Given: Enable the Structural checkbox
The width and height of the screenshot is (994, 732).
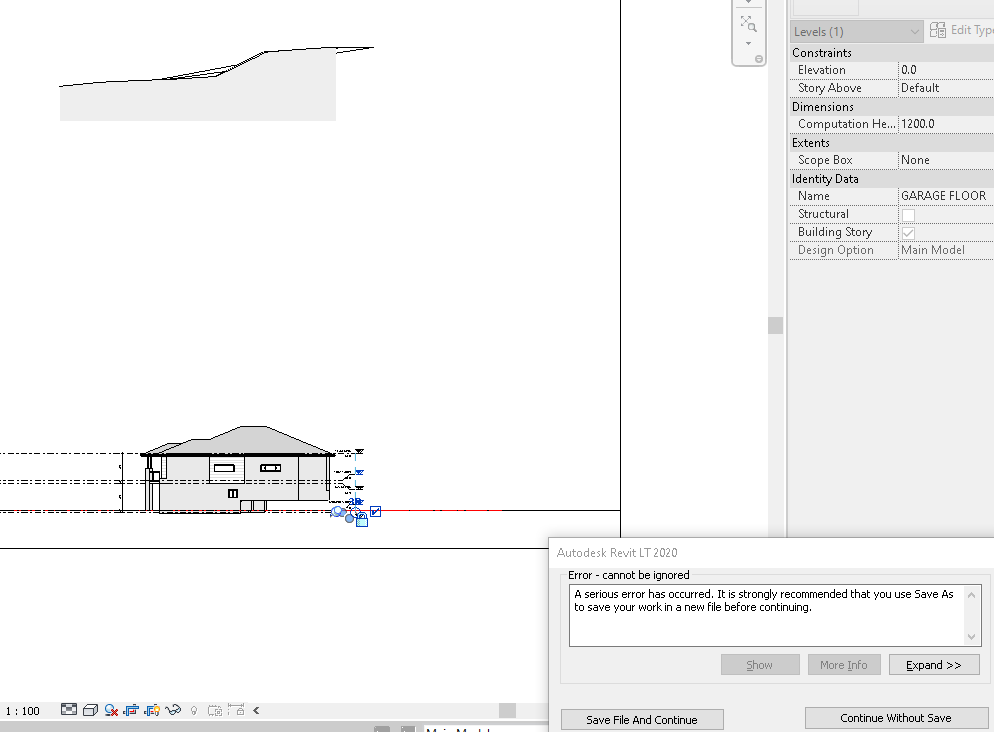Looking at the screenshot, I should pos(908,213).
